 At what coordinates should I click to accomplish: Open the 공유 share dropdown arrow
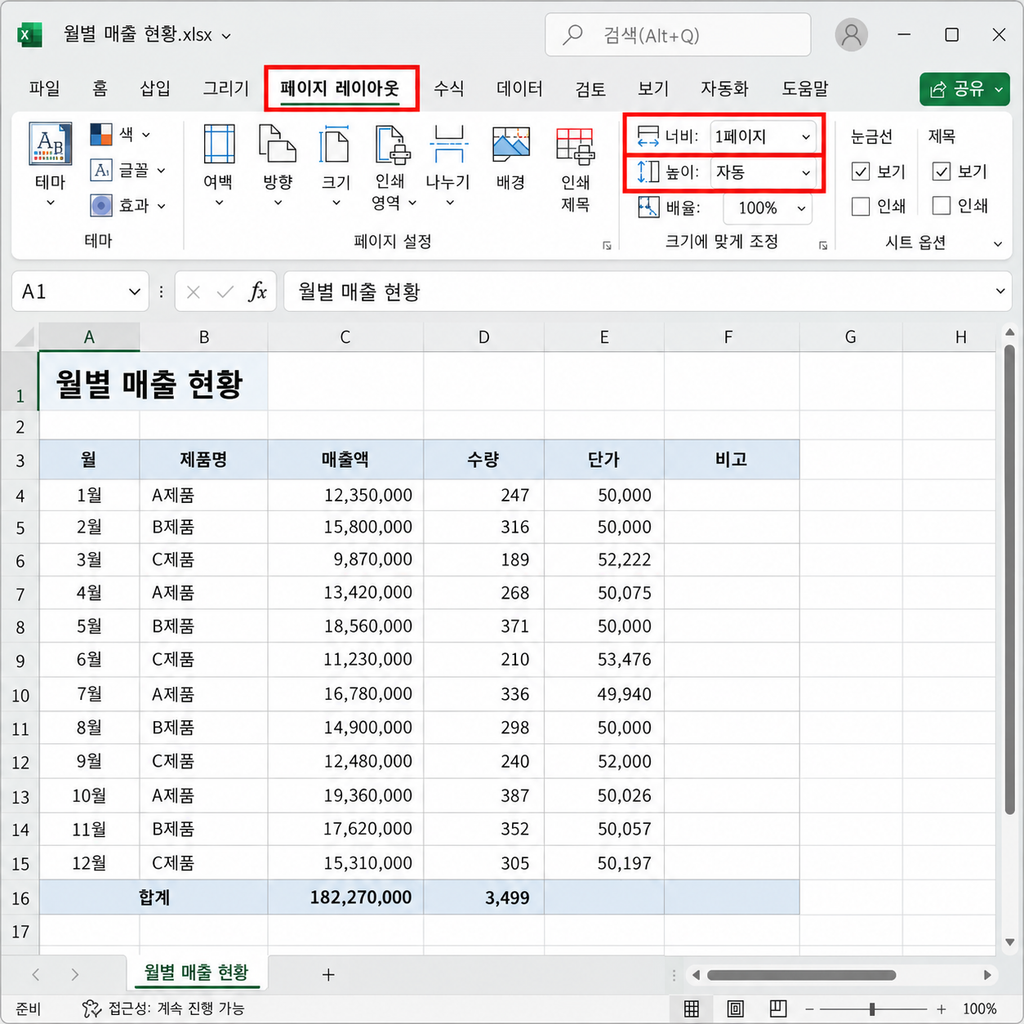[999, 89]
